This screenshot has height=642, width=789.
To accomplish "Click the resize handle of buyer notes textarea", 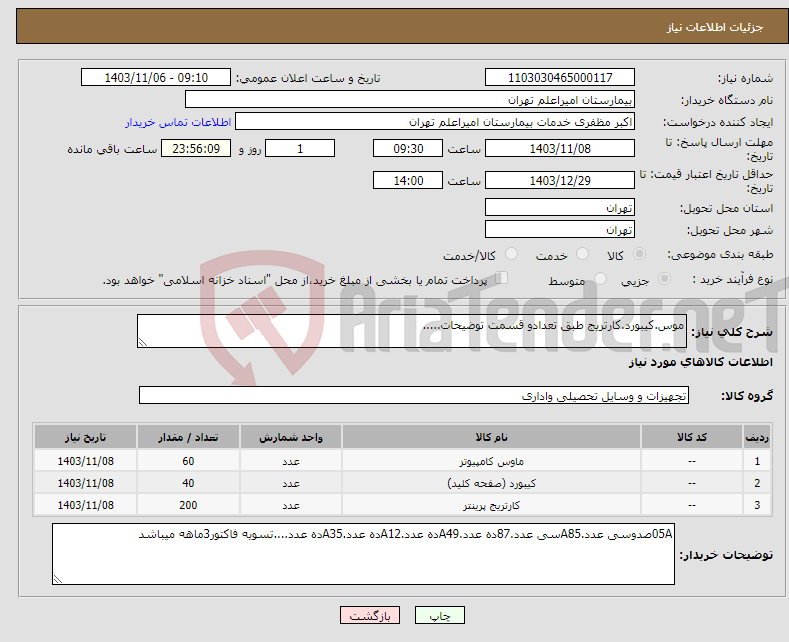I will pyautogui.click(x=58, y=579).
